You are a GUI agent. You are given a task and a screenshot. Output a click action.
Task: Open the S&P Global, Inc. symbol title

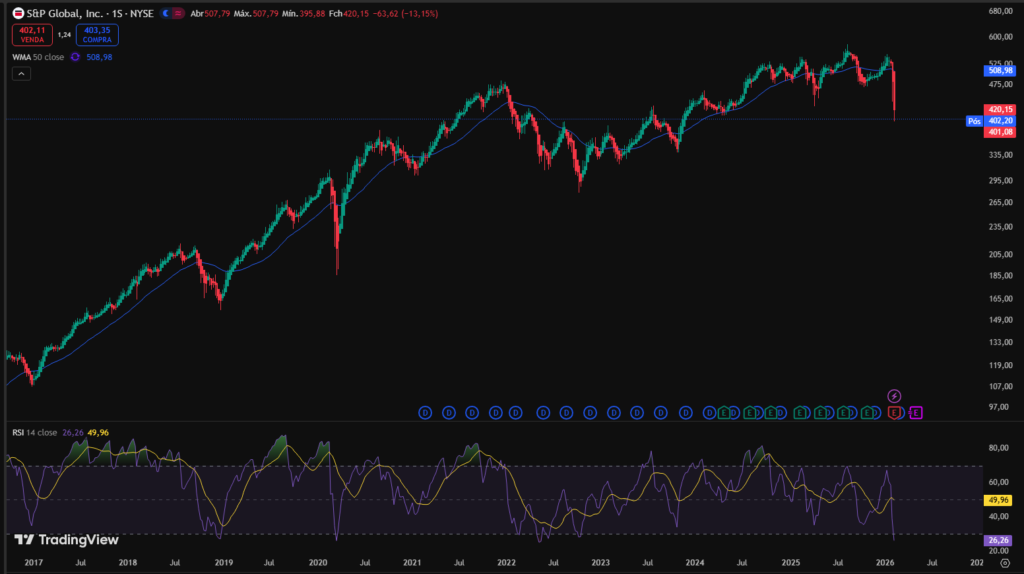(90, 13)
